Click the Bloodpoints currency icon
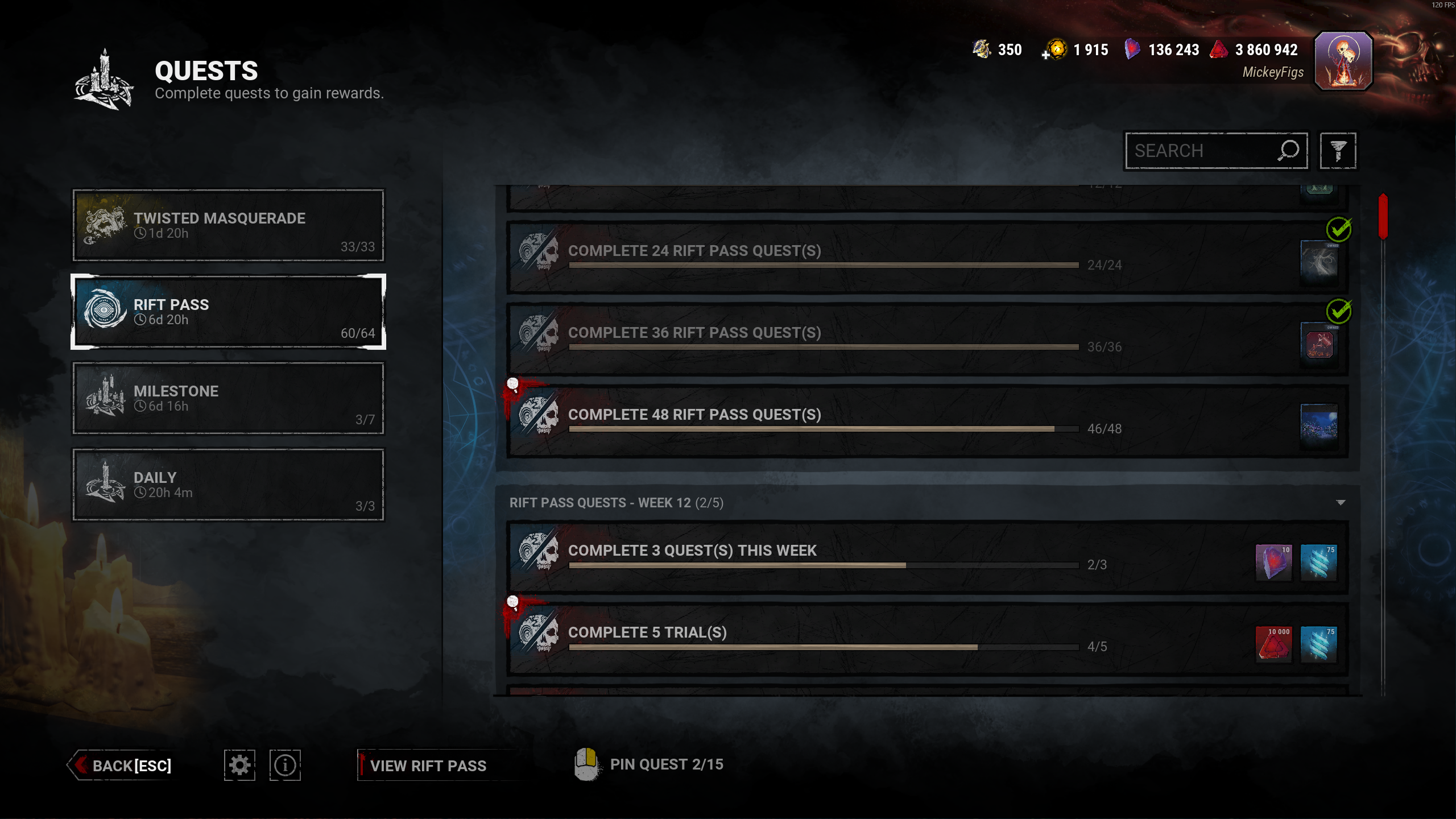This screenshot has width=1456, height=819. click(1219, 49)
